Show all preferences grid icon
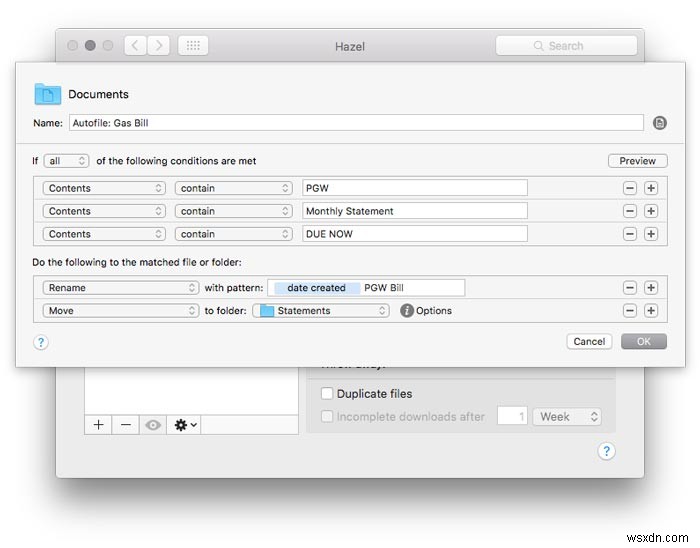The width and height of the screenshot is (700, 548). tap(193, 46)
